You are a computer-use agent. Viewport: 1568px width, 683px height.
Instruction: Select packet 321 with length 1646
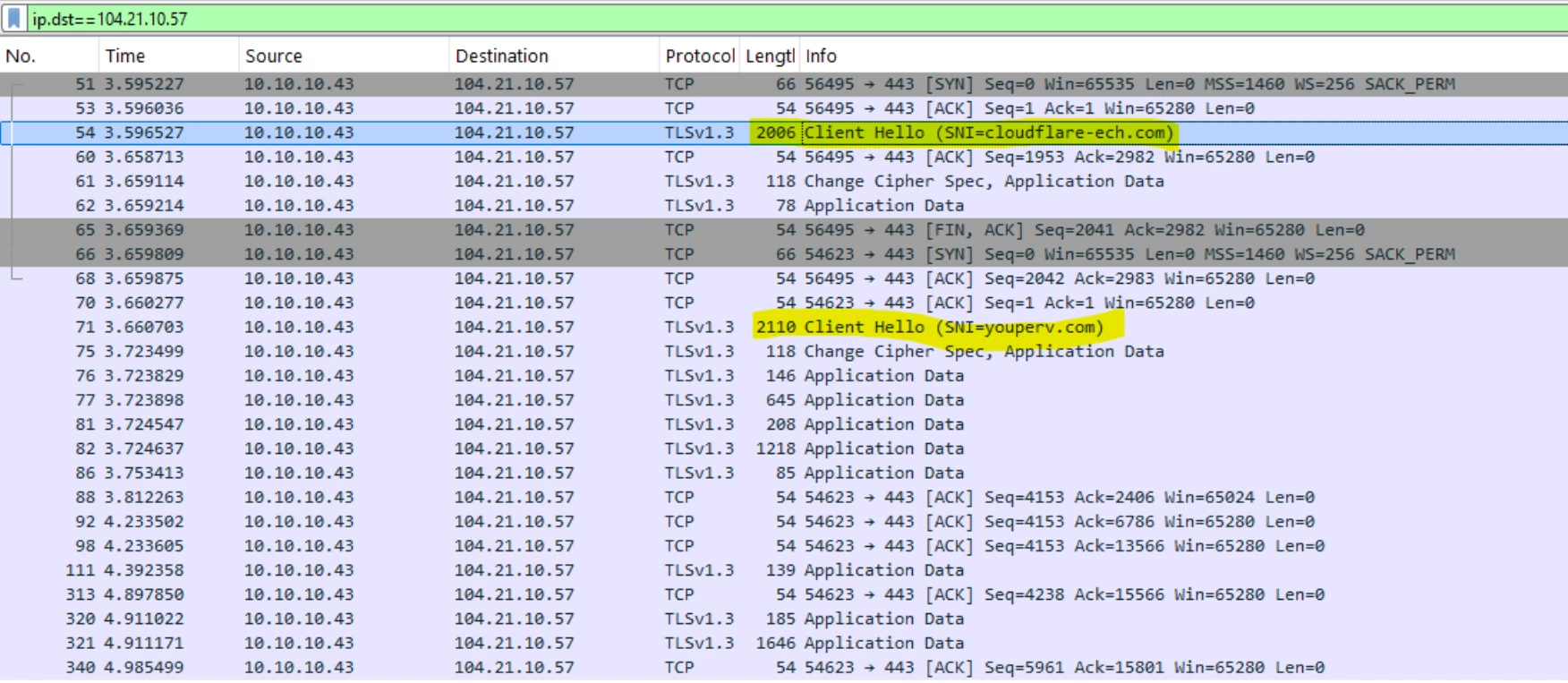click(x=784, y=643)
